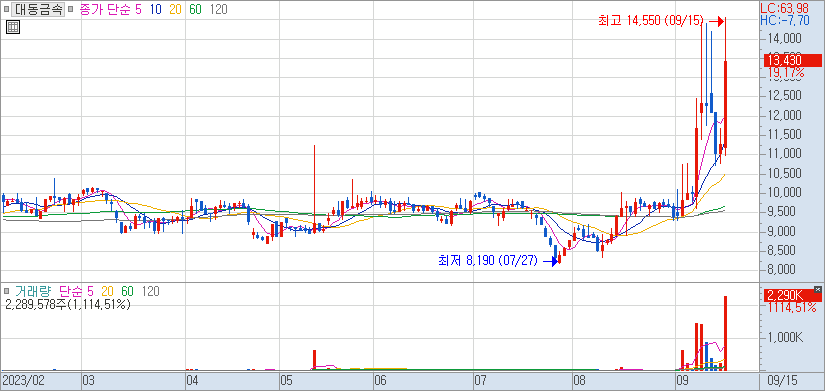
Task: Click the 09/15 current date label
Action: click(x=782, y=380)
